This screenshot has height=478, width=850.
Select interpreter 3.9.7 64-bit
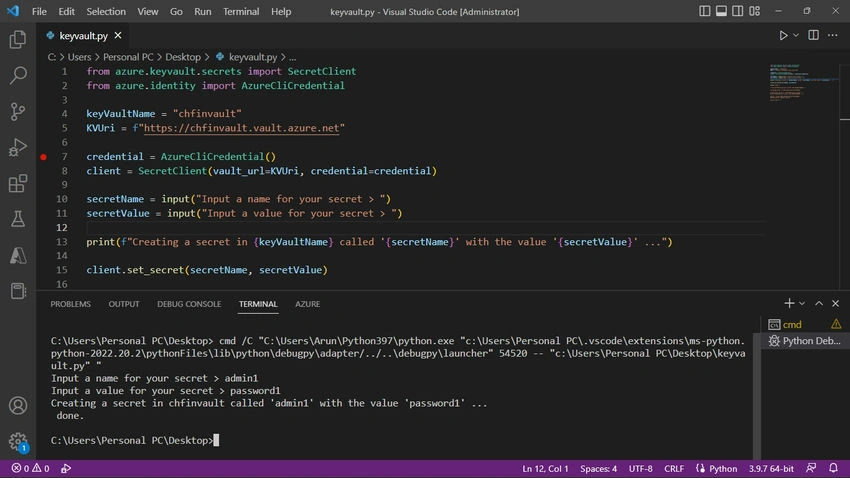771,469
